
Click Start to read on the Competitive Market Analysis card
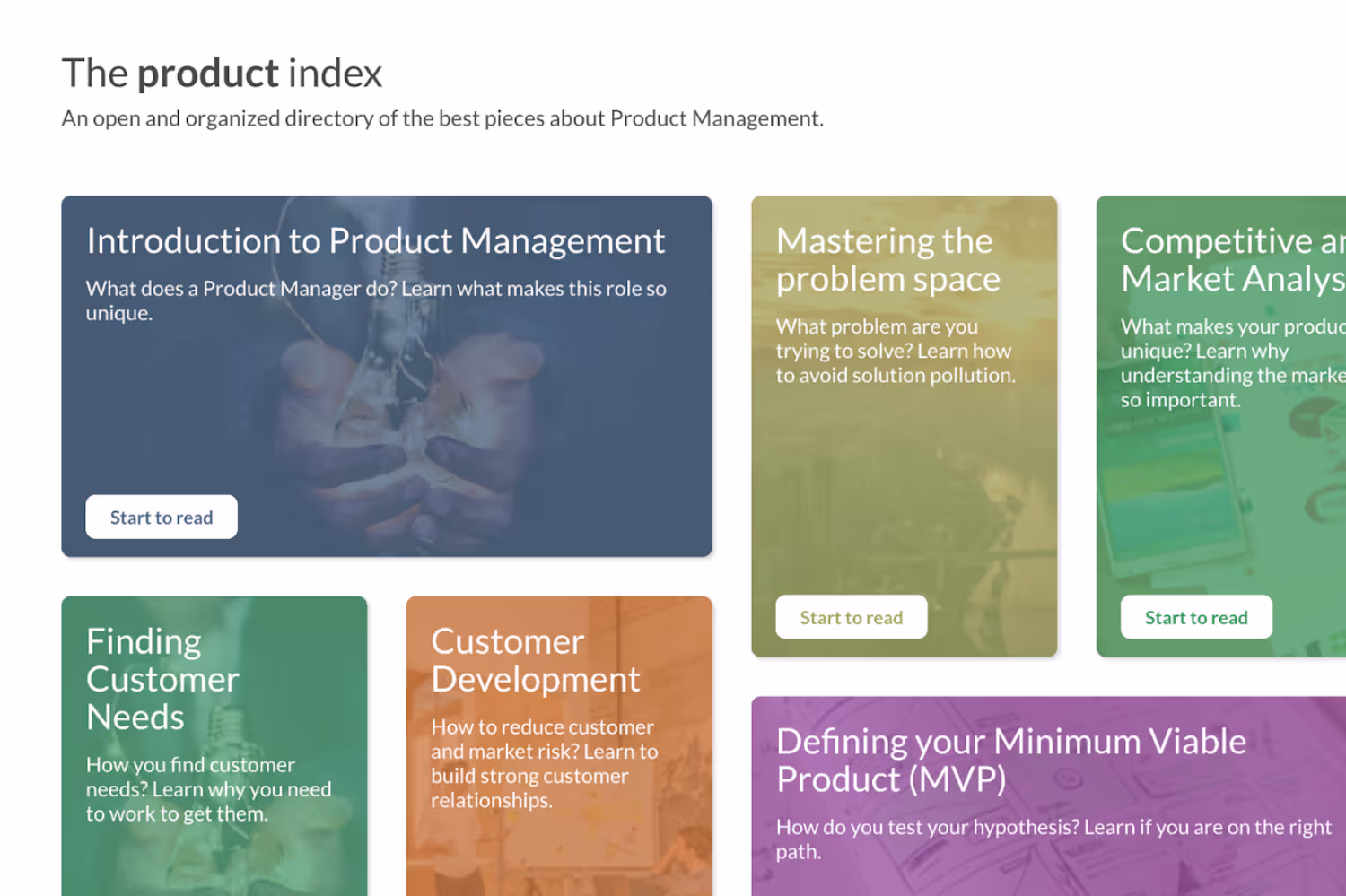pyautogui.click(x=1195, y=618)
